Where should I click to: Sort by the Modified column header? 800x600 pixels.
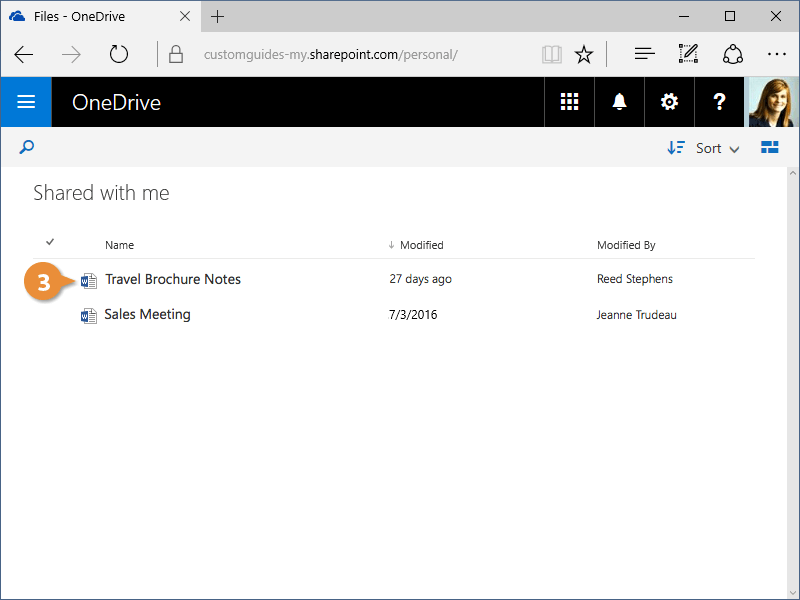[x=420, y=245]
